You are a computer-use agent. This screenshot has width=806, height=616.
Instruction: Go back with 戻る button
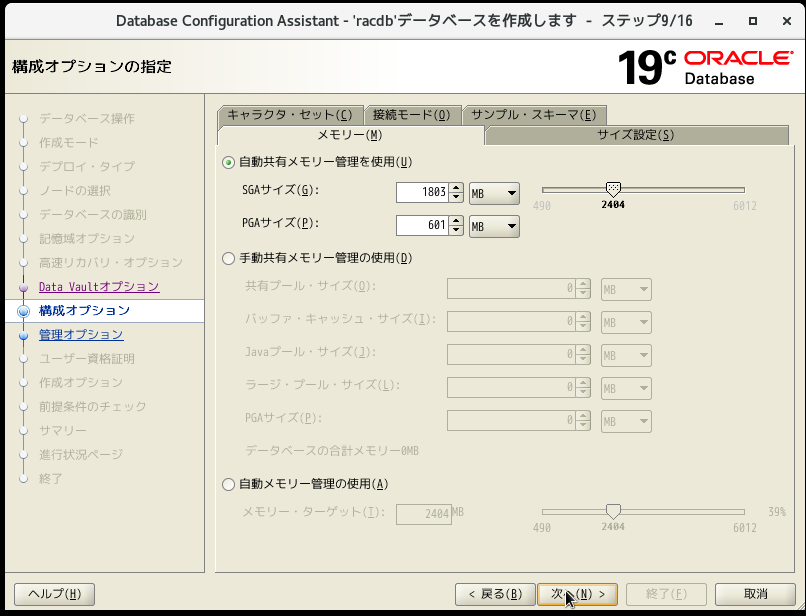496,594
